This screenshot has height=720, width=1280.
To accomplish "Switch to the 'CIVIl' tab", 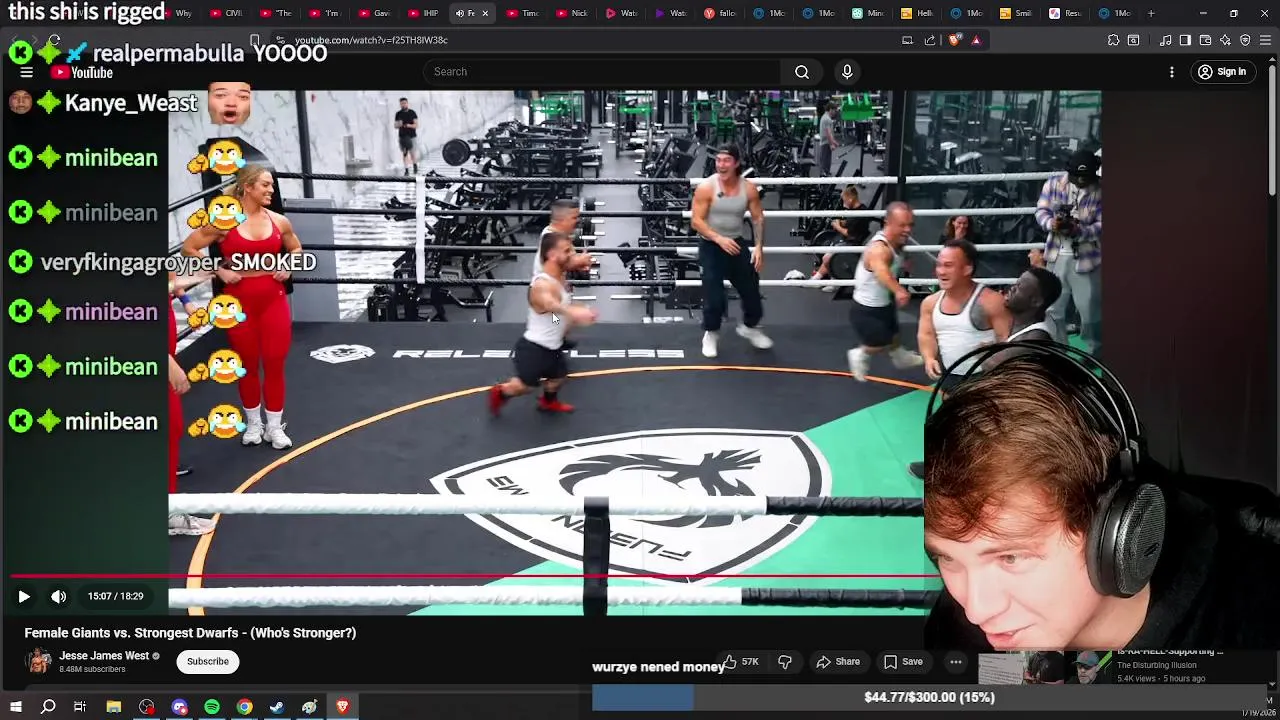I will point(227,13).
